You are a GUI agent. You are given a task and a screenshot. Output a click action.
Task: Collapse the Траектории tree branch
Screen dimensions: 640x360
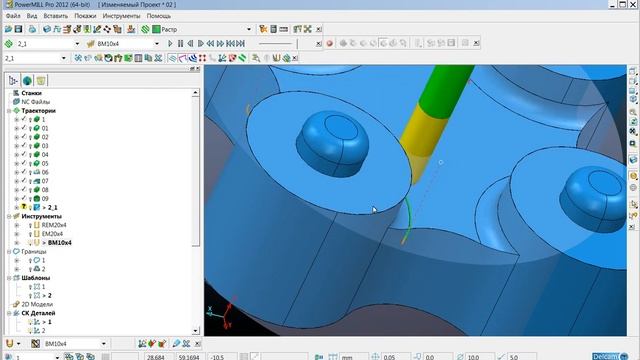click(9, 111)
